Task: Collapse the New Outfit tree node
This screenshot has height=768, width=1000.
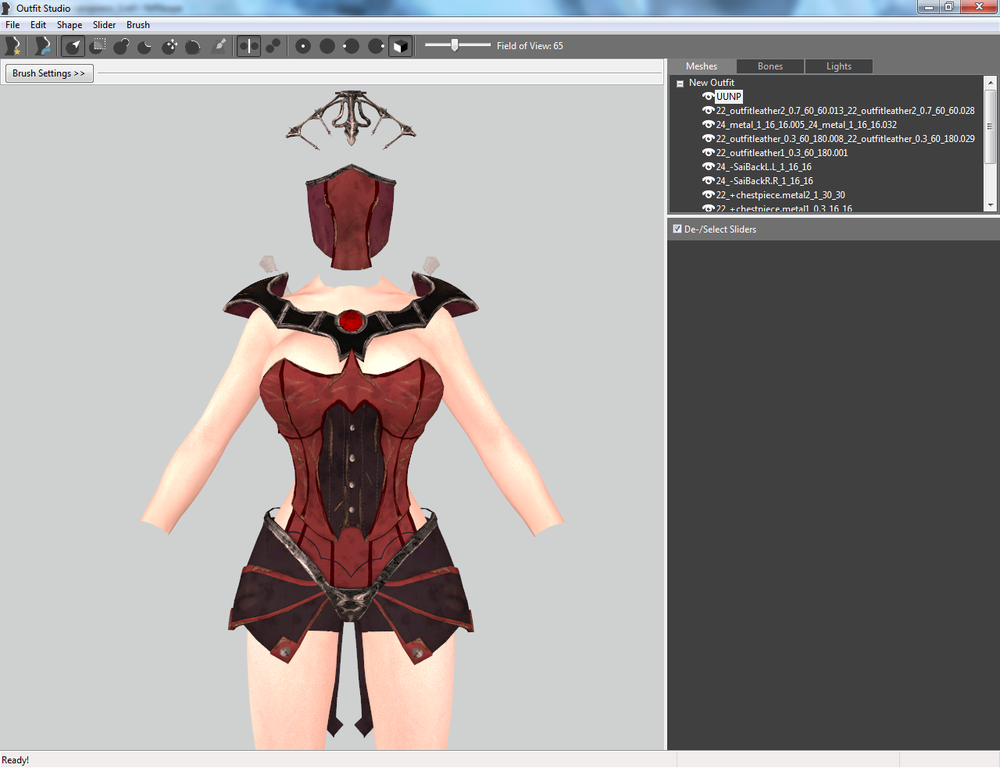Action: pyautogui.click(x=680, y=83)
